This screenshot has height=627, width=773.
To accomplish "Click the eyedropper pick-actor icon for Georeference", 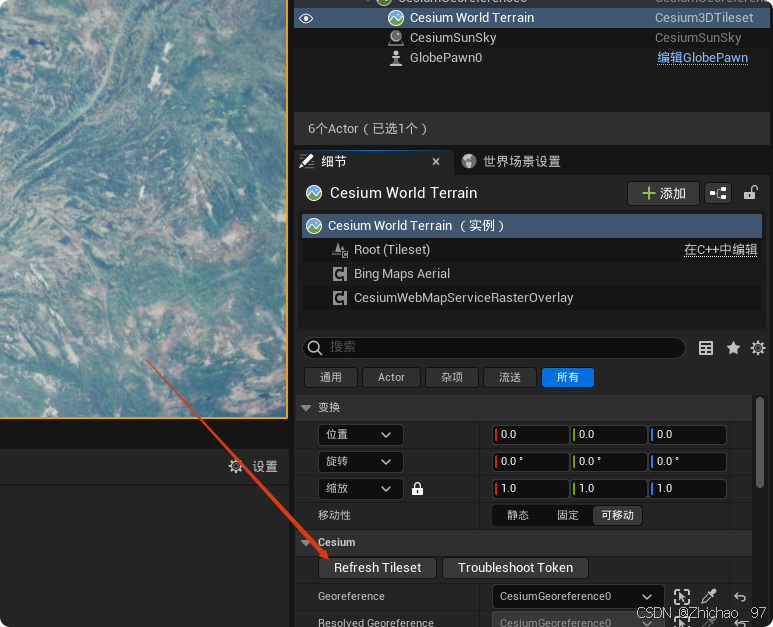I will coord(709,596).
